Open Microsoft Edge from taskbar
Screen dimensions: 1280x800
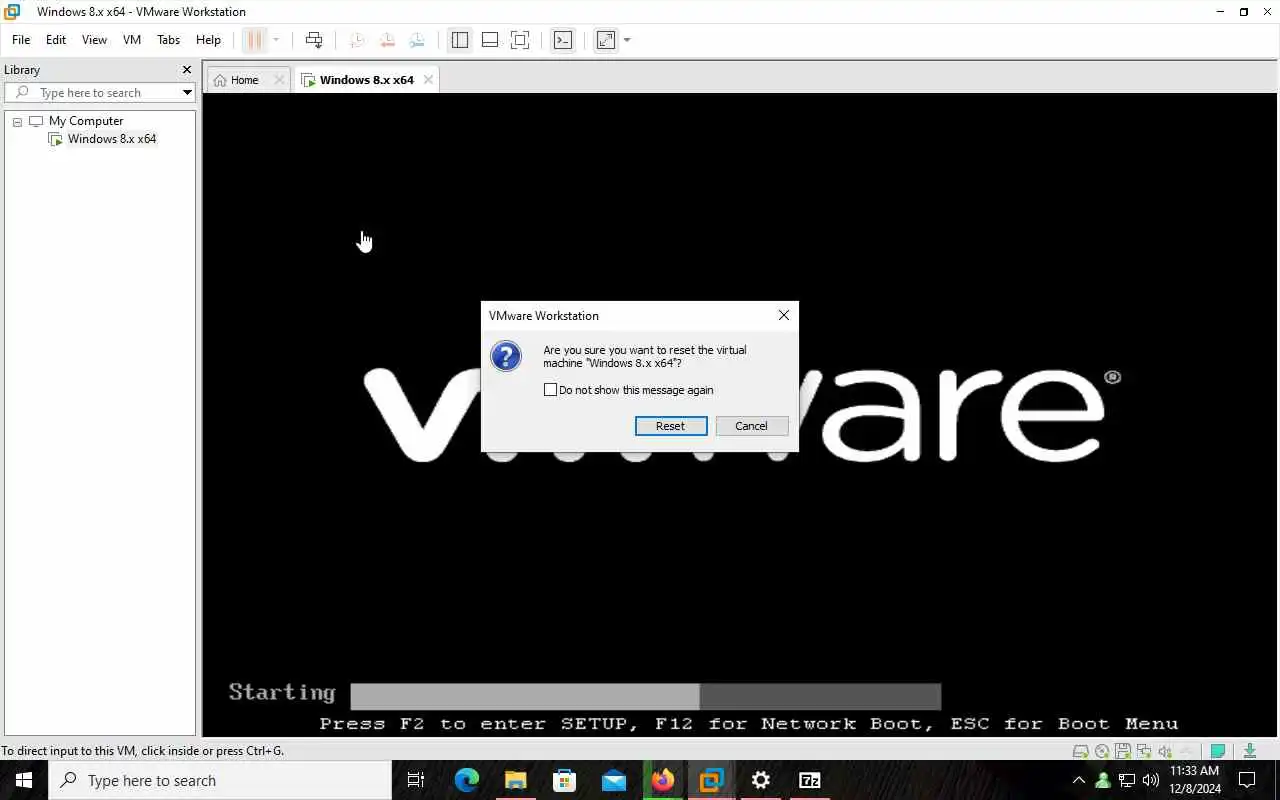(x=467, y=780)
